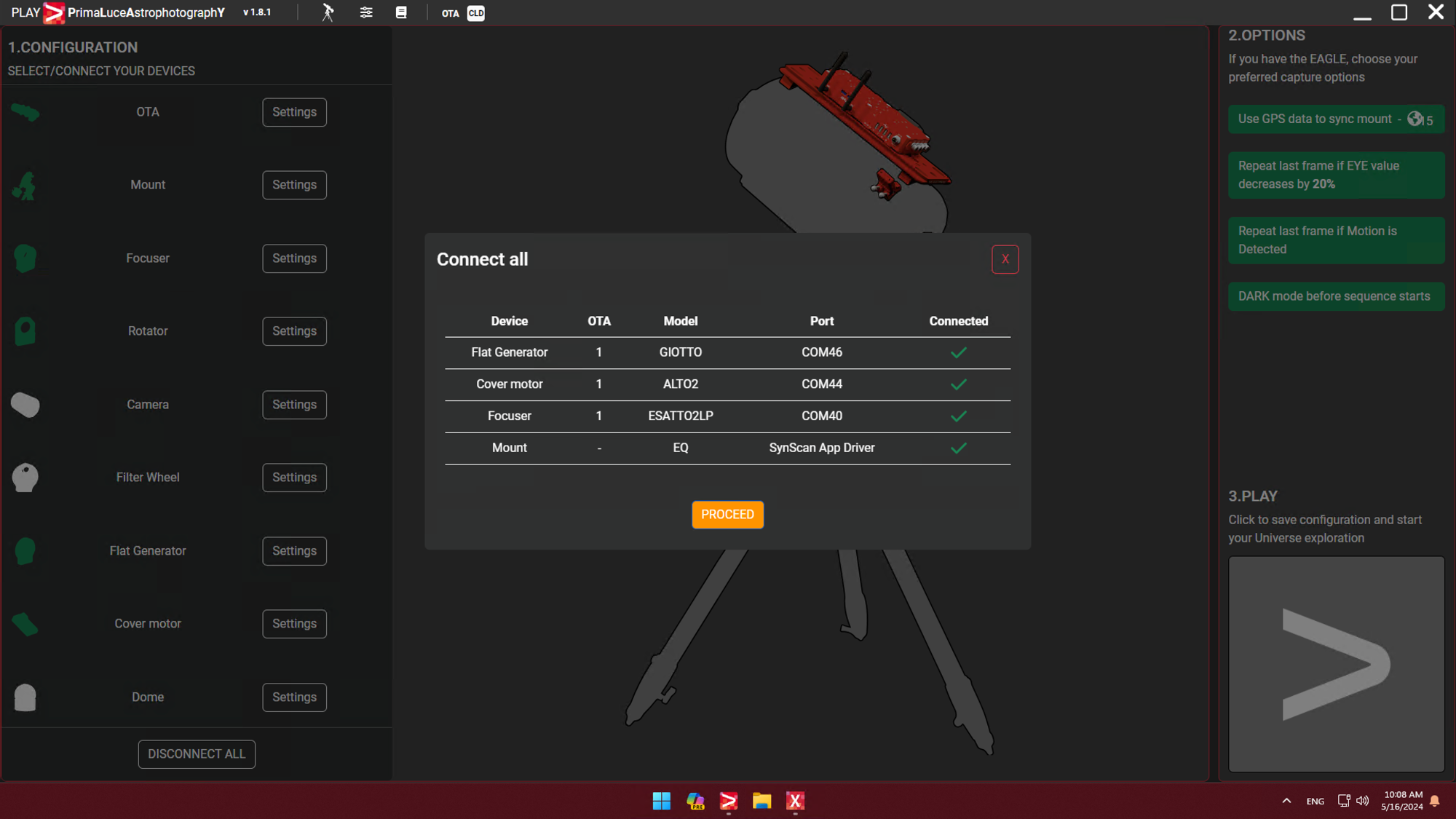Click the Flat Generator device icon

click(x=25, y=551)
